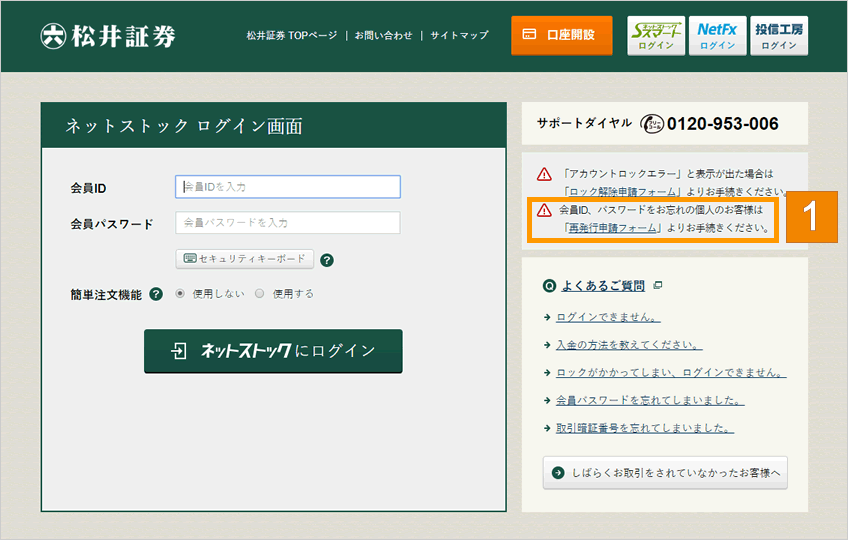Click help icon beside セキュリティキーボード

[x=327, y=260]
